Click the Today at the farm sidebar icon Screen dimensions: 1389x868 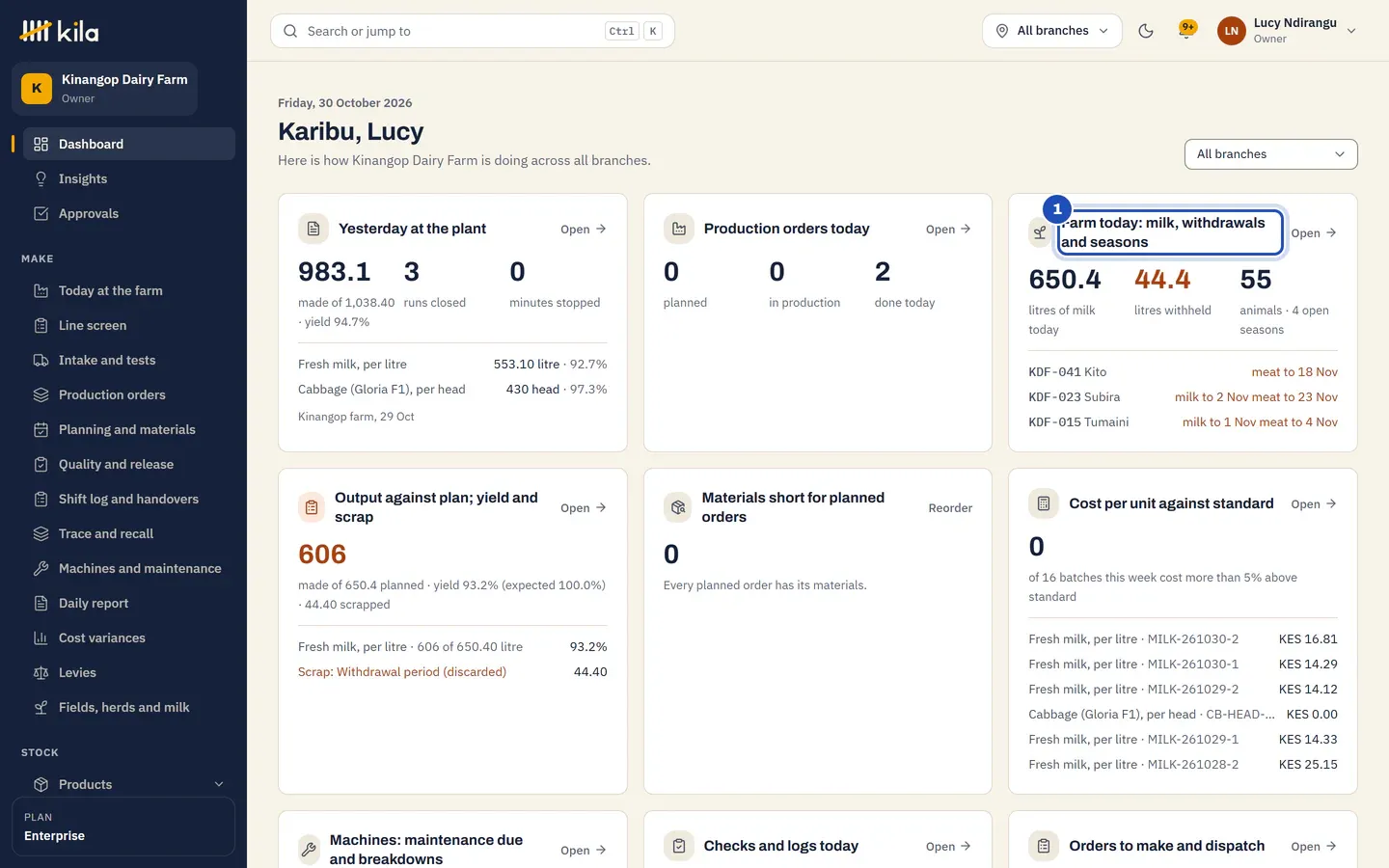41,290
